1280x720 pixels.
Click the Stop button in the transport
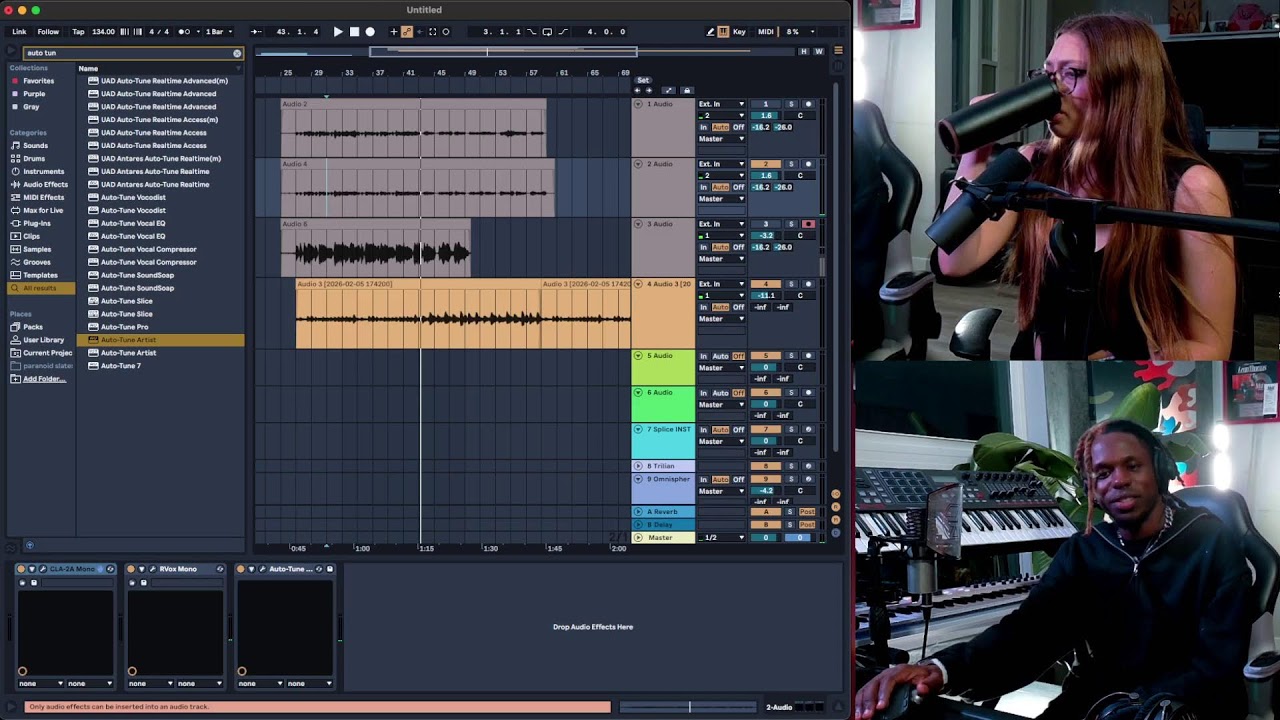(x=354, y=32)
